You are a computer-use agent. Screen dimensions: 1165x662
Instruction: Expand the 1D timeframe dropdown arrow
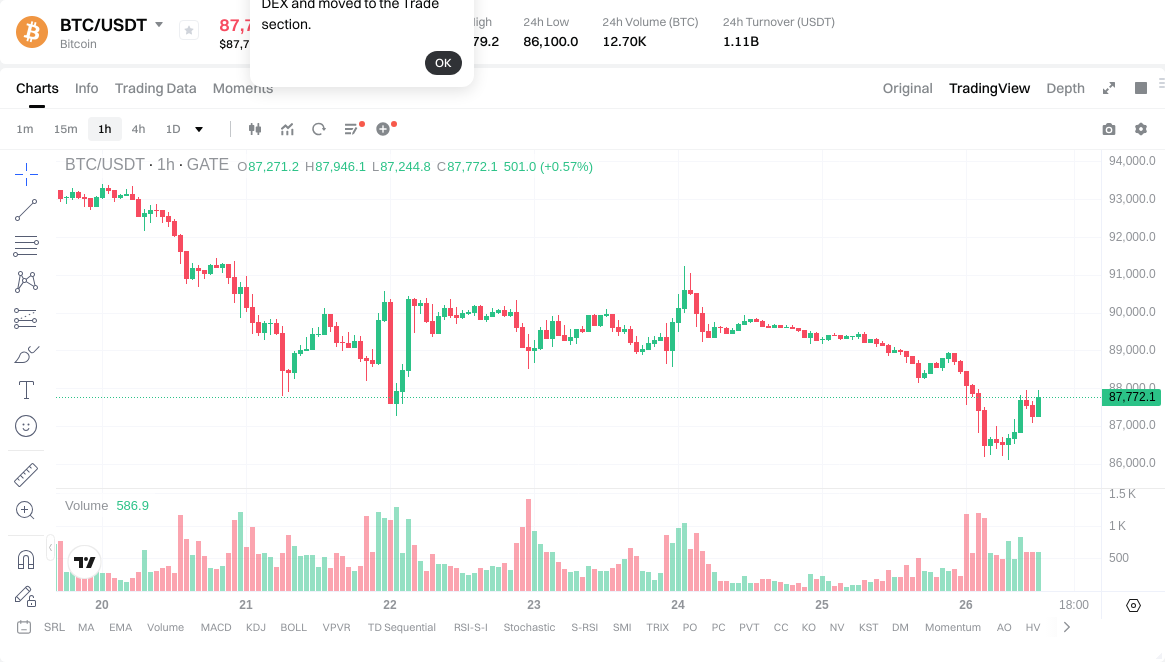198,129
